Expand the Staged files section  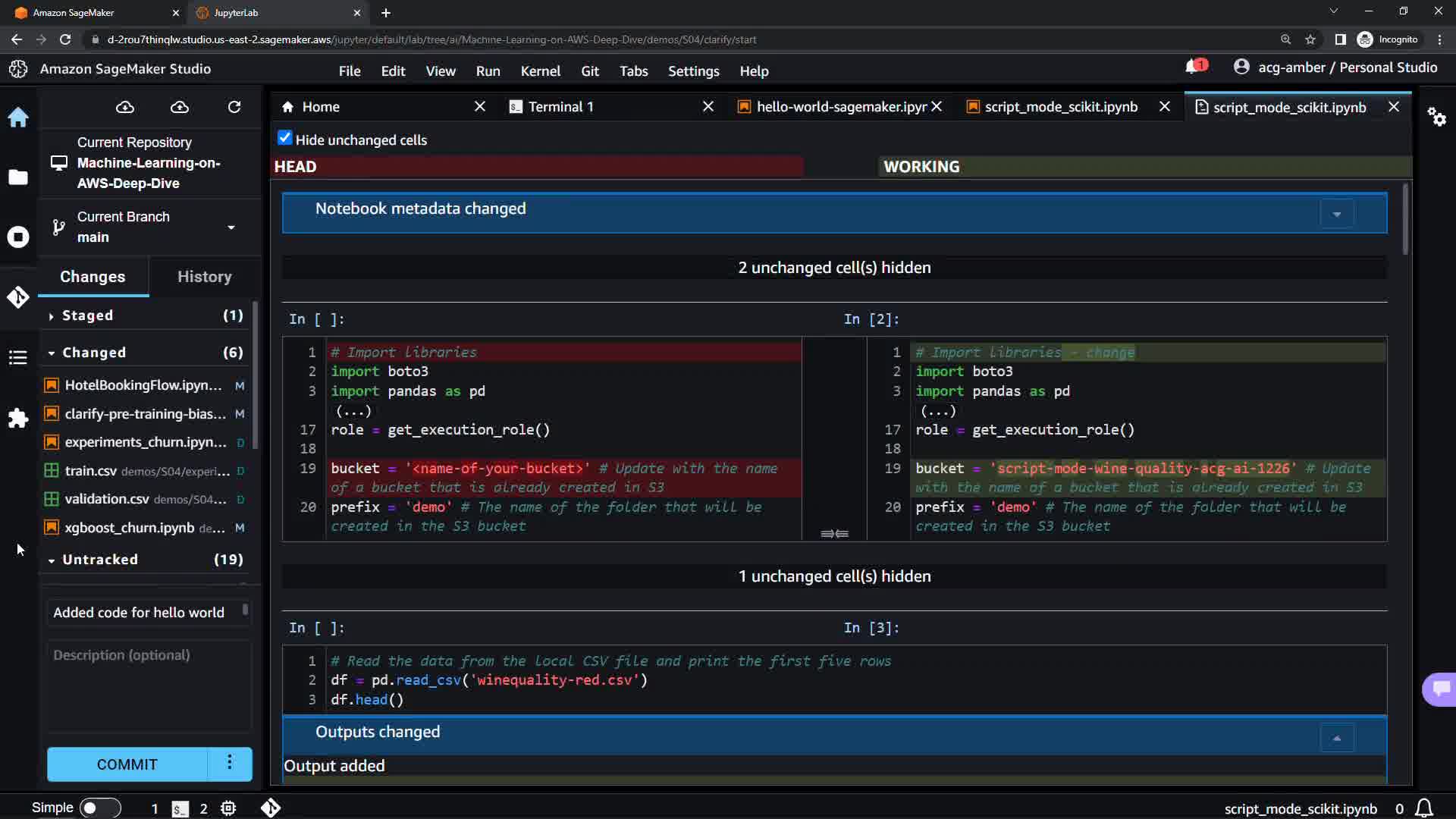click(87, 315)
